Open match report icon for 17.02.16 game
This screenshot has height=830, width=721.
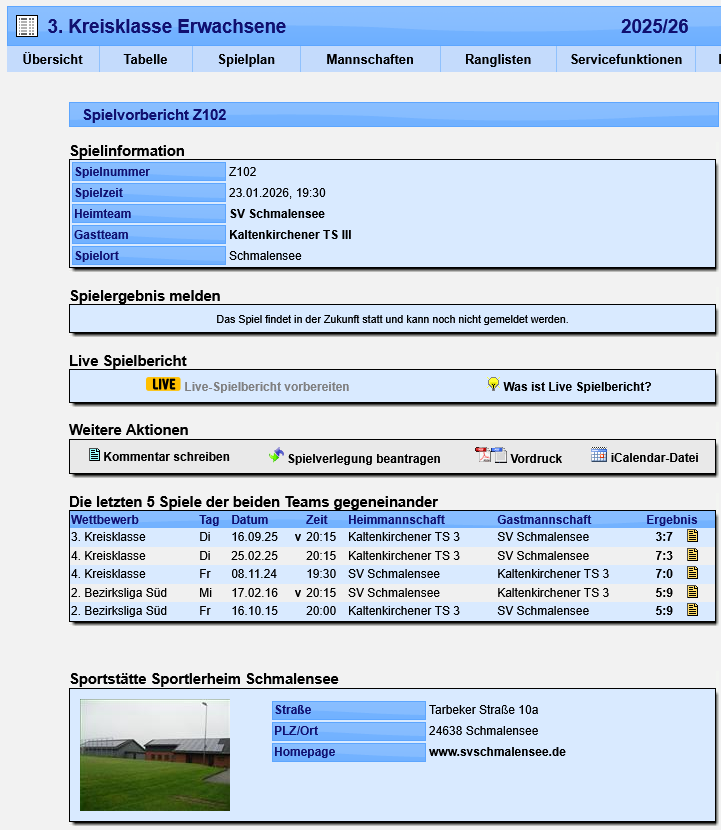[692, 592]
